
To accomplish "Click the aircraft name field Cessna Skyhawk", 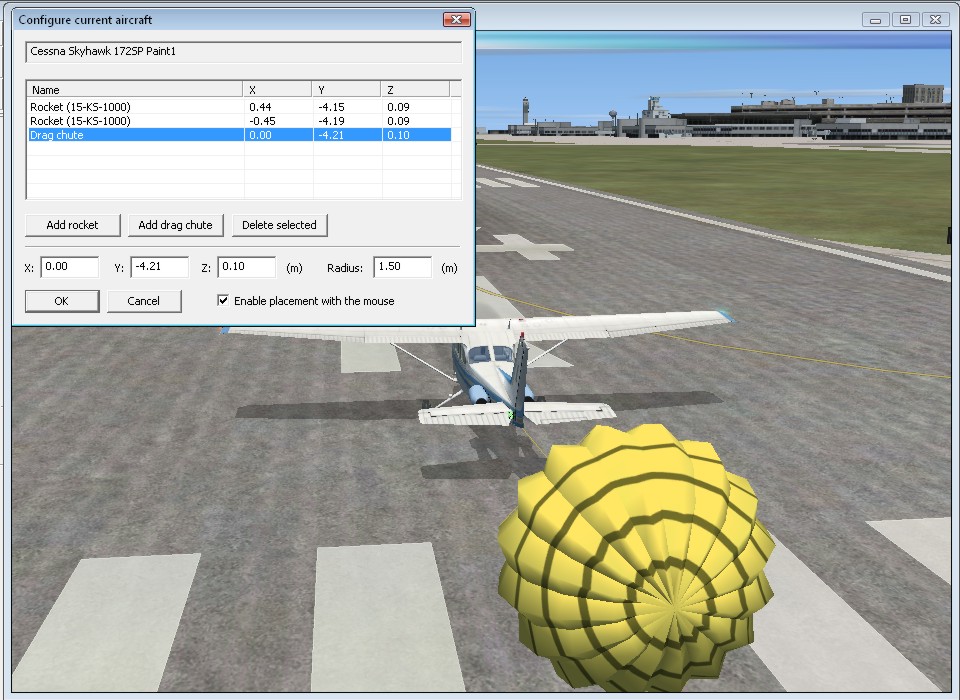I will [243, 51].
